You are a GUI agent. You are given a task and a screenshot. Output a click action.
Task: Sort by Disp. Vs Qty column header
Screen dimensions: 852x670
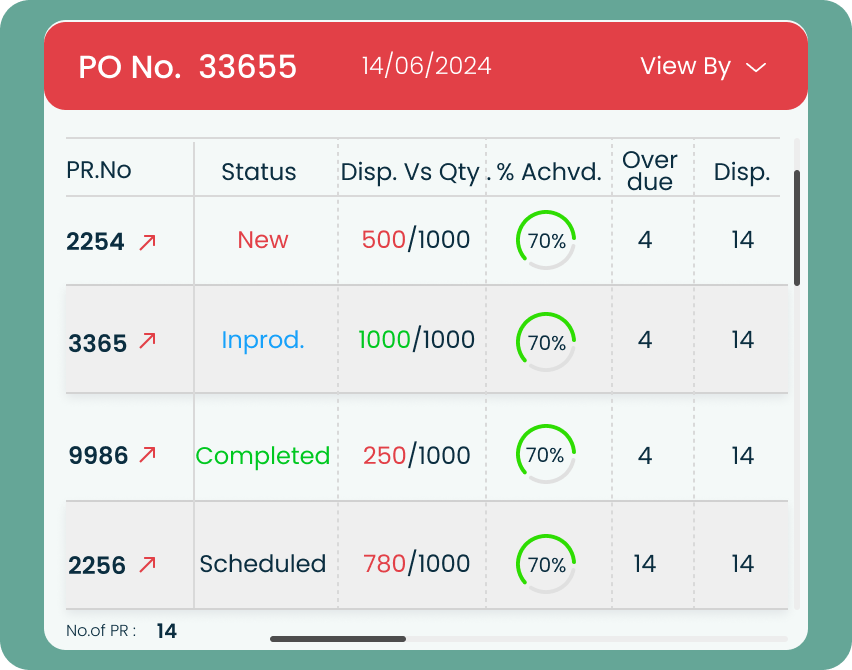coord(410,172)
